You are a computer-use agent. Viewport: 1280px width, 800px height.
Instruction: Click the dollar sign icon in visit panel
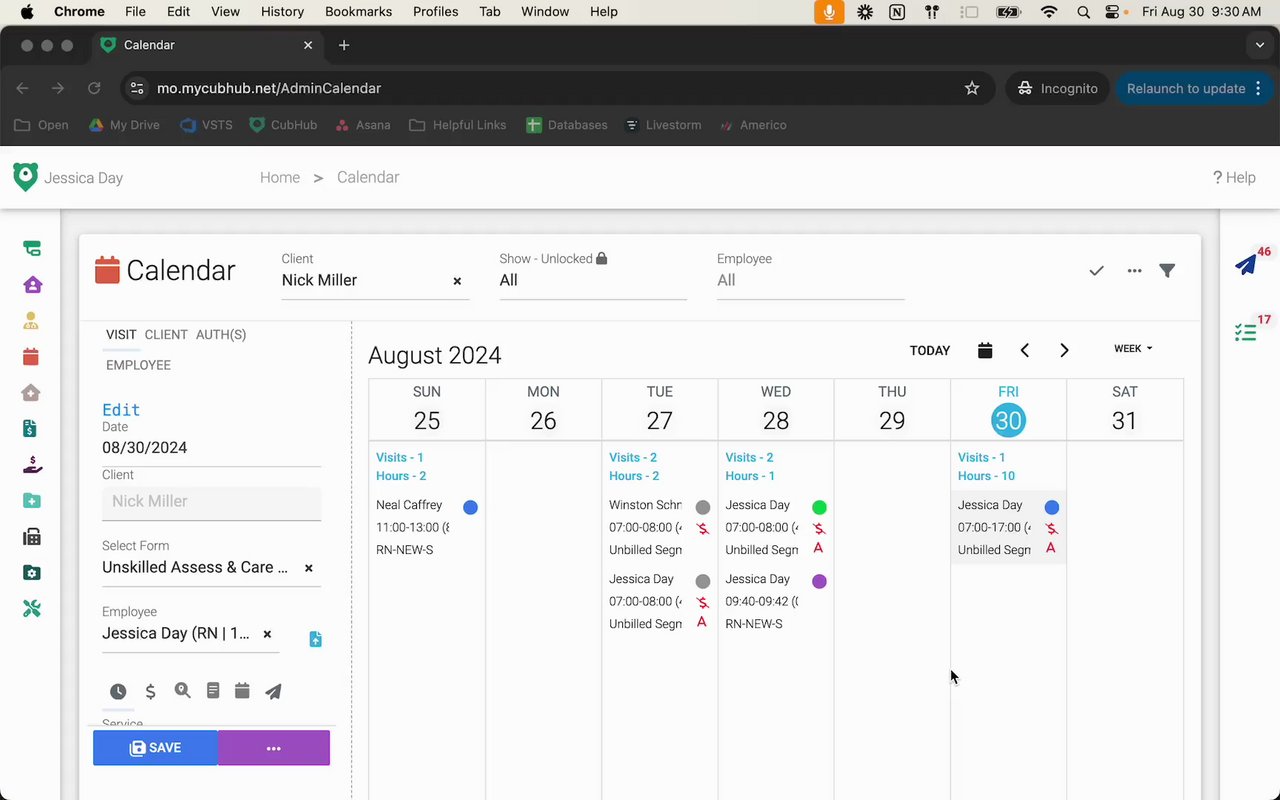[x=151, y=691]
